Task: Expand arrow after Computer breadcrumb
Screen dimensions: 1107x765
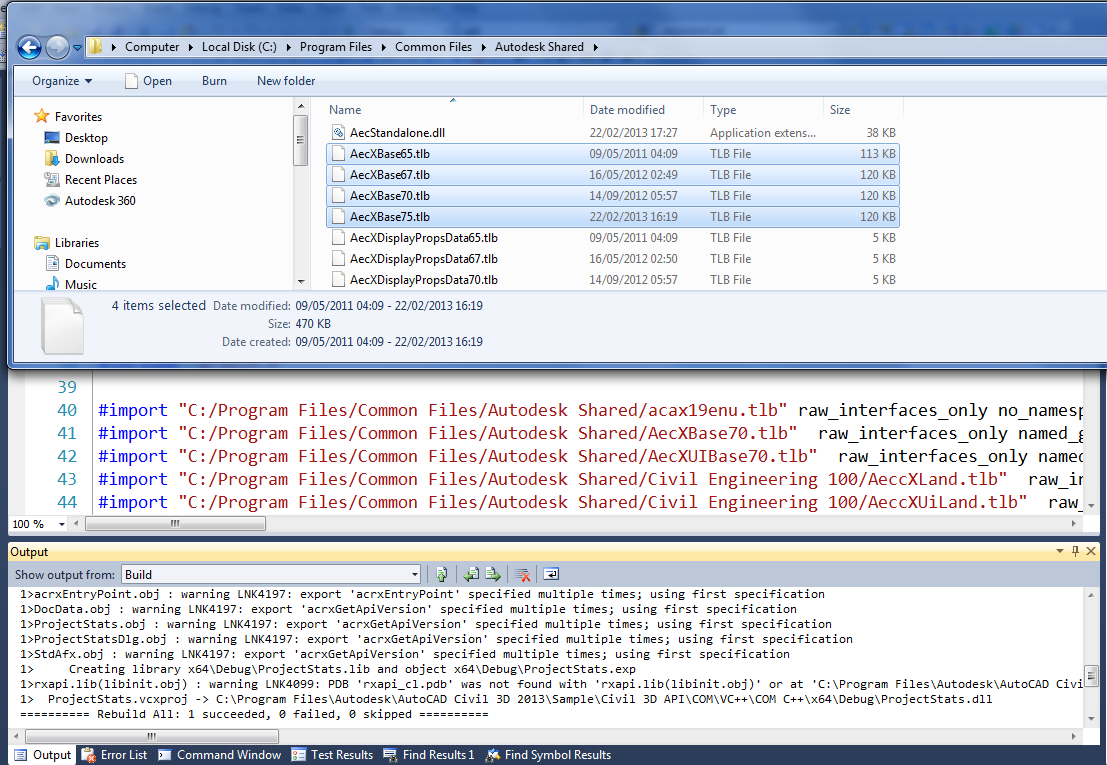Action: tap(191, 47)
